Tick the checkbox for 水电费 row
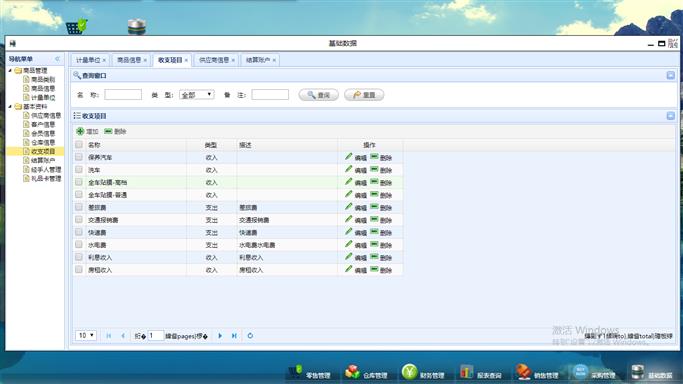 (79, 245)
